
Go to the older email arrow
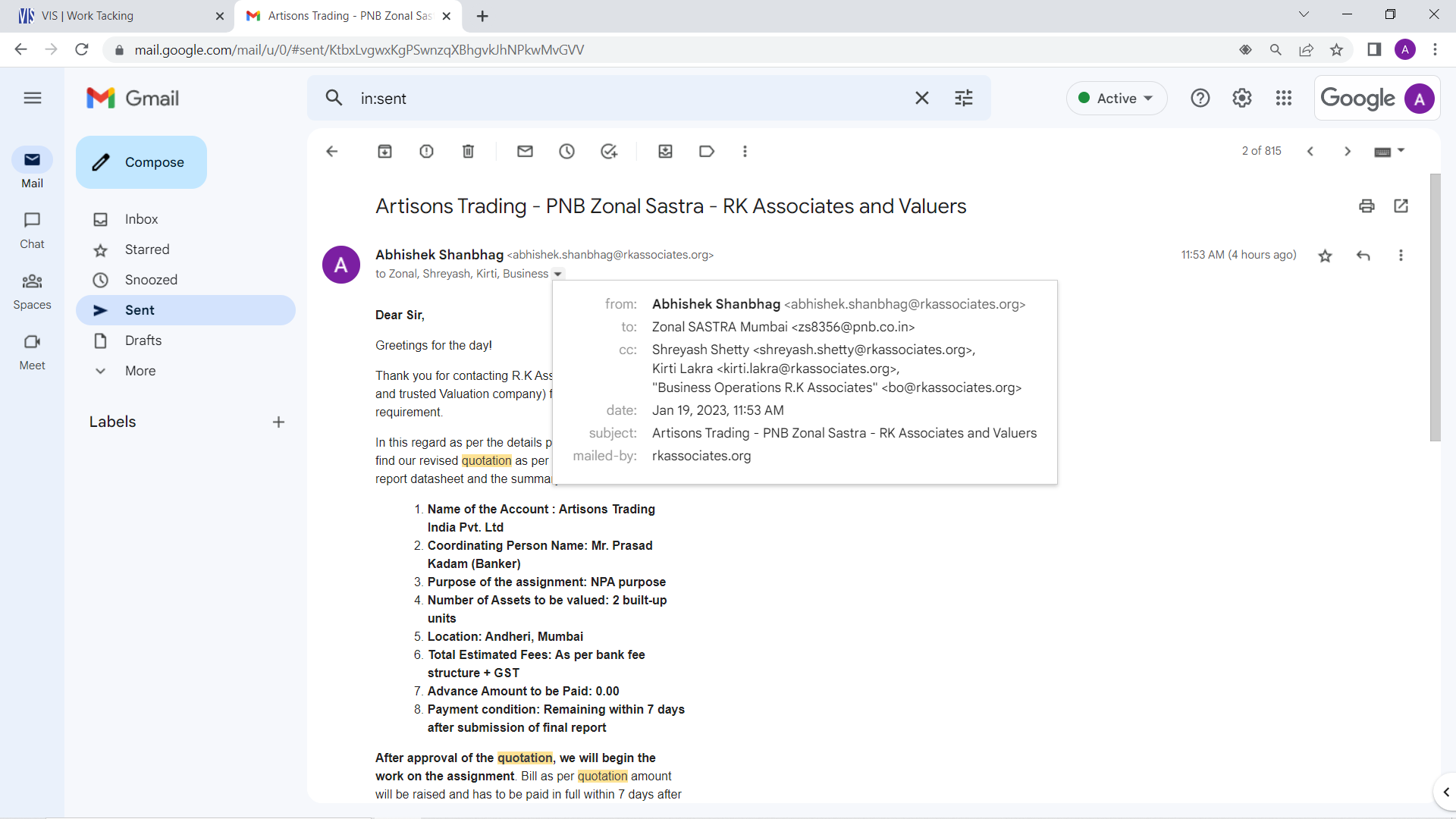1348,151
